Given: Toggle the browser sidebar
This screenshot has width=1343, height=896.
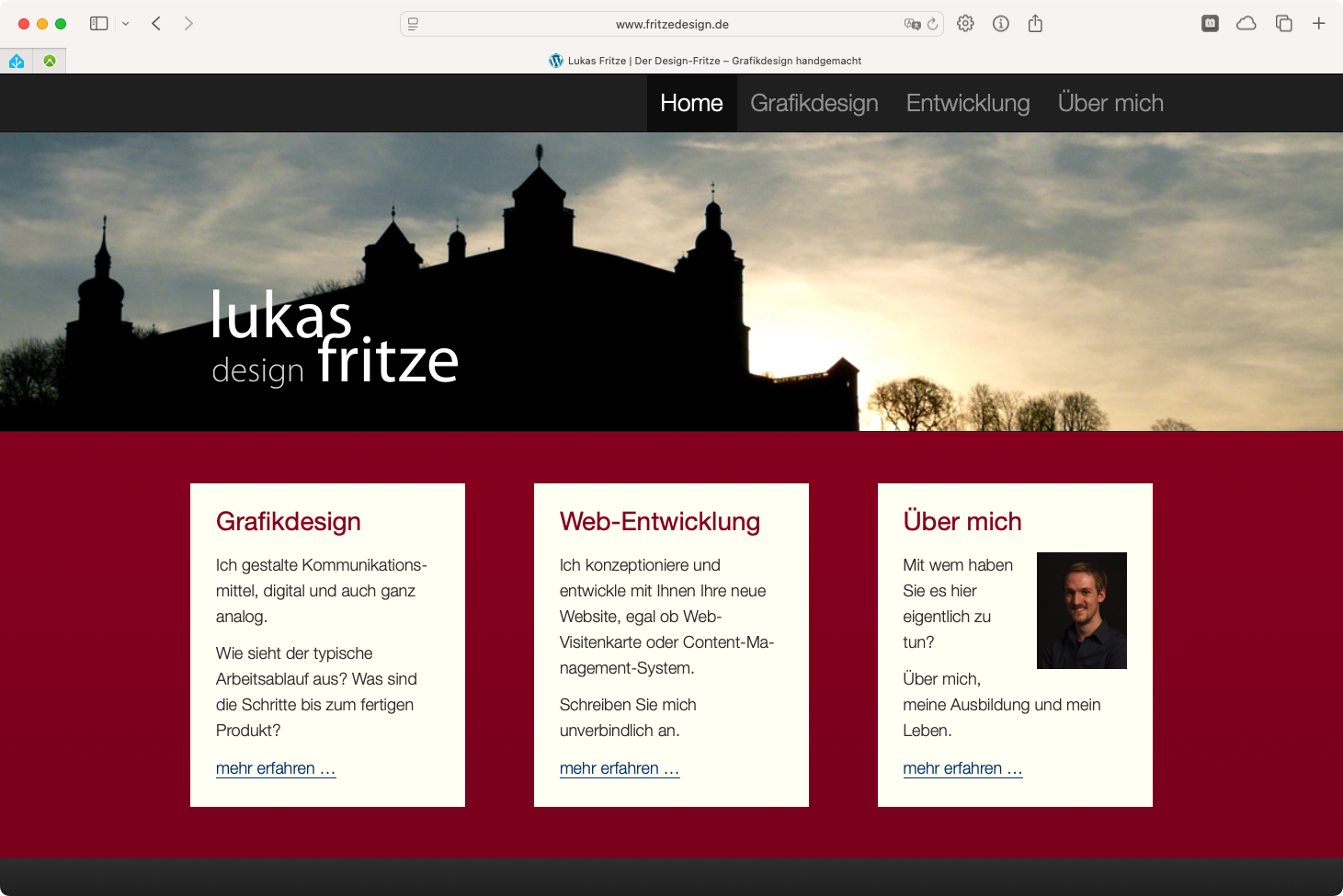Looking at the screenshot, I should click(x=97, y=23).
